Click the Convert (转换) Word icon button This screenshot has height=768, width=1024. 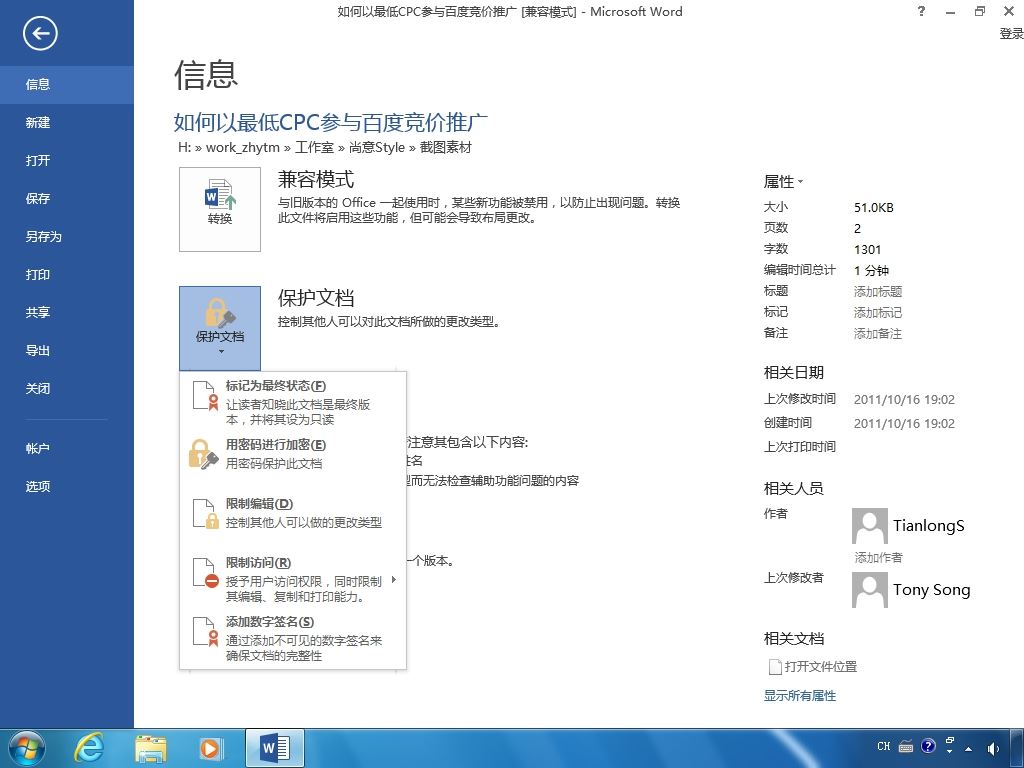220,209
